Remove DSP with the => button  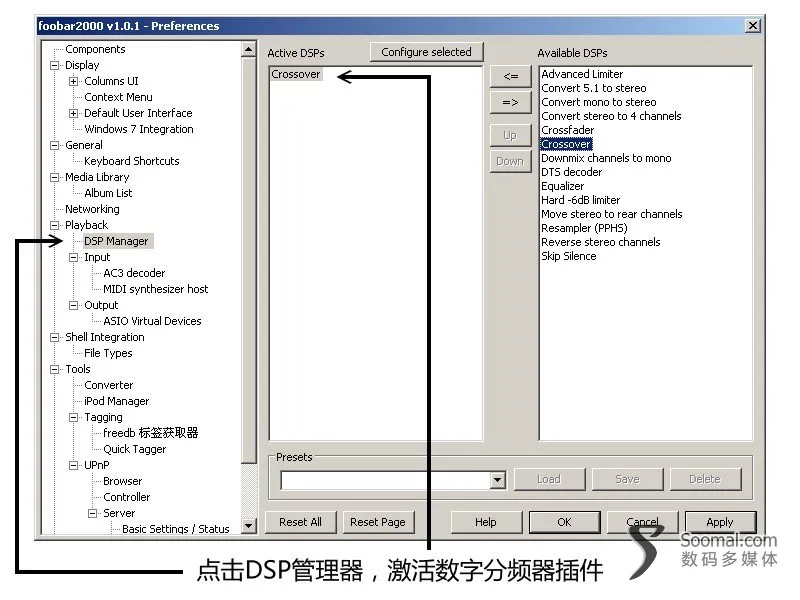[511, 103]
